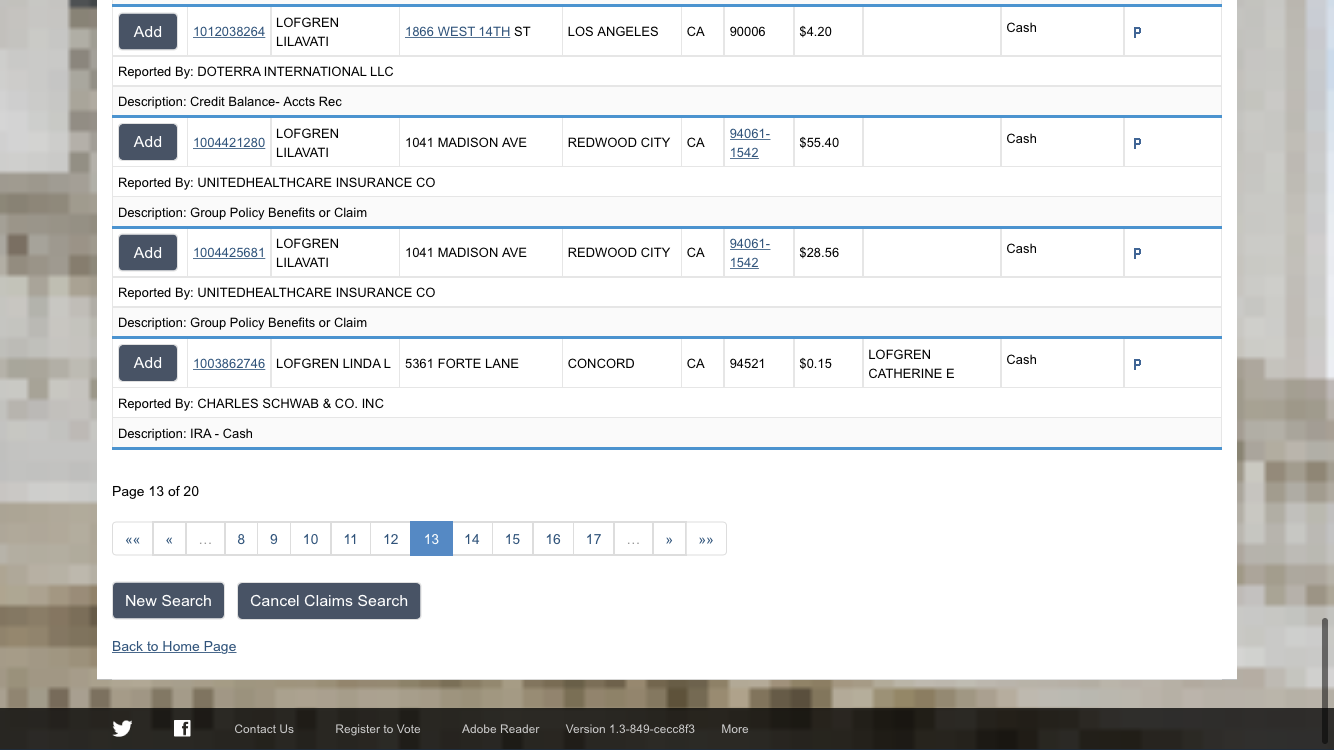
Task: Go to previous results page
Action: (169, 539)
